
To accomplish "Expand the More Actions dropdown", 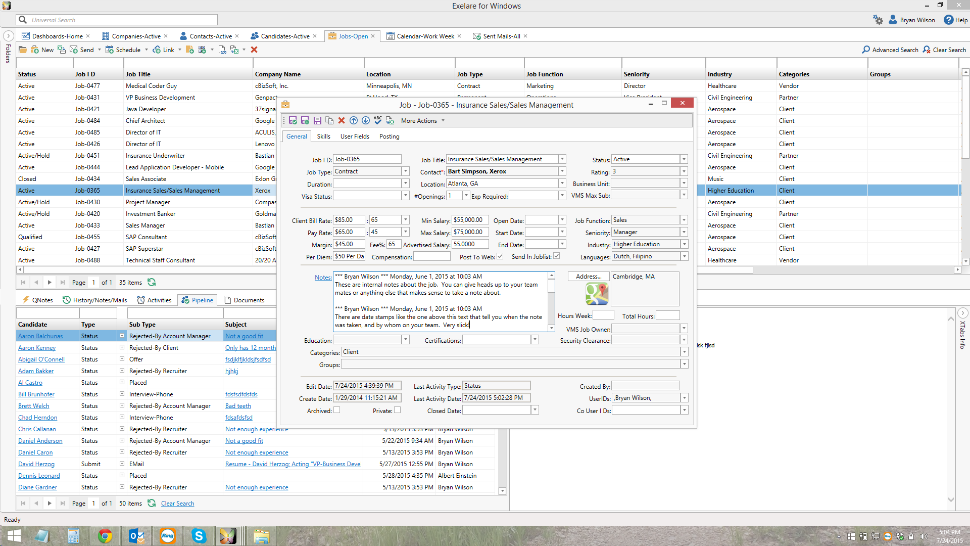I will [x=422, y=121].
